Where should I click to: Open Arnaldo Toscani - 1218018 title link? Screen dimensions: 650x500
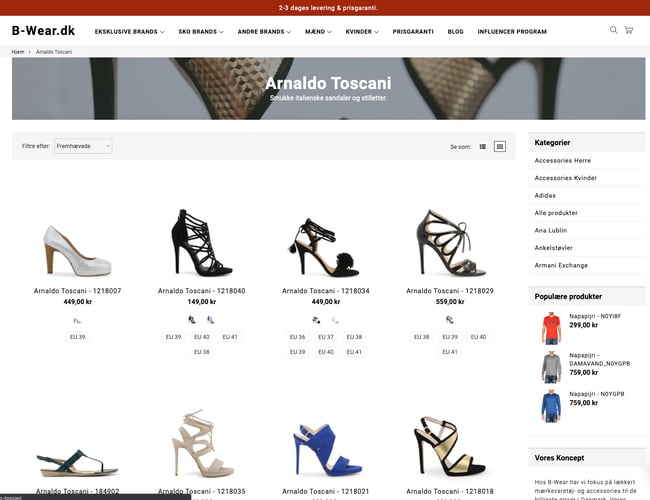coord(450,492)
